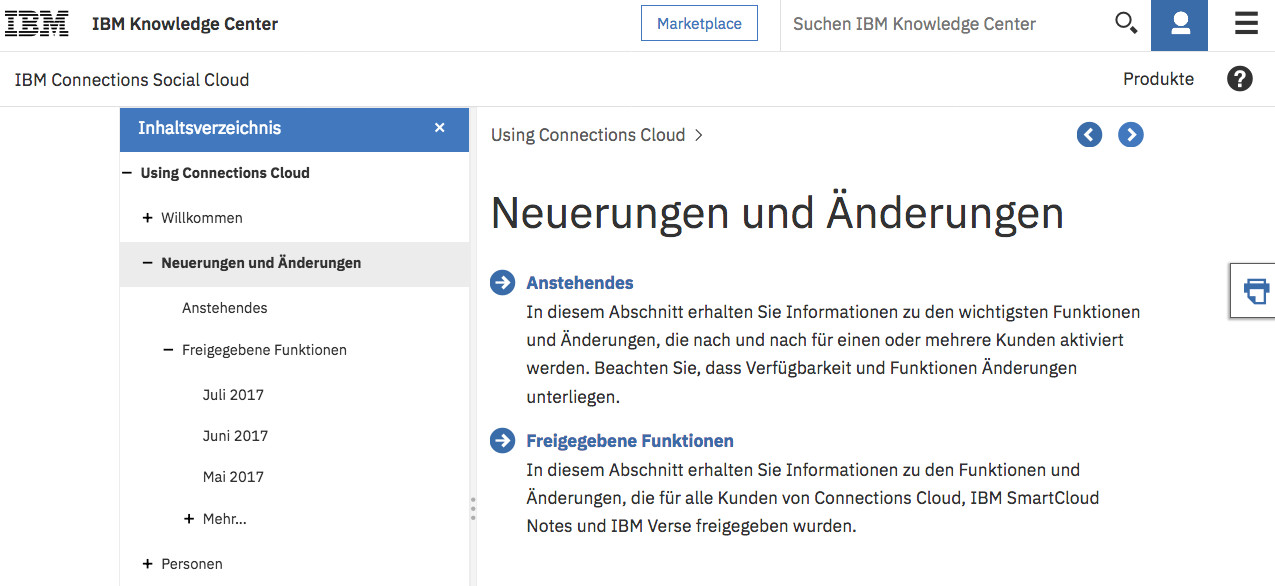Expand the Mehr... node
This screenshot has height=586, width=1275.
(189, 519)
